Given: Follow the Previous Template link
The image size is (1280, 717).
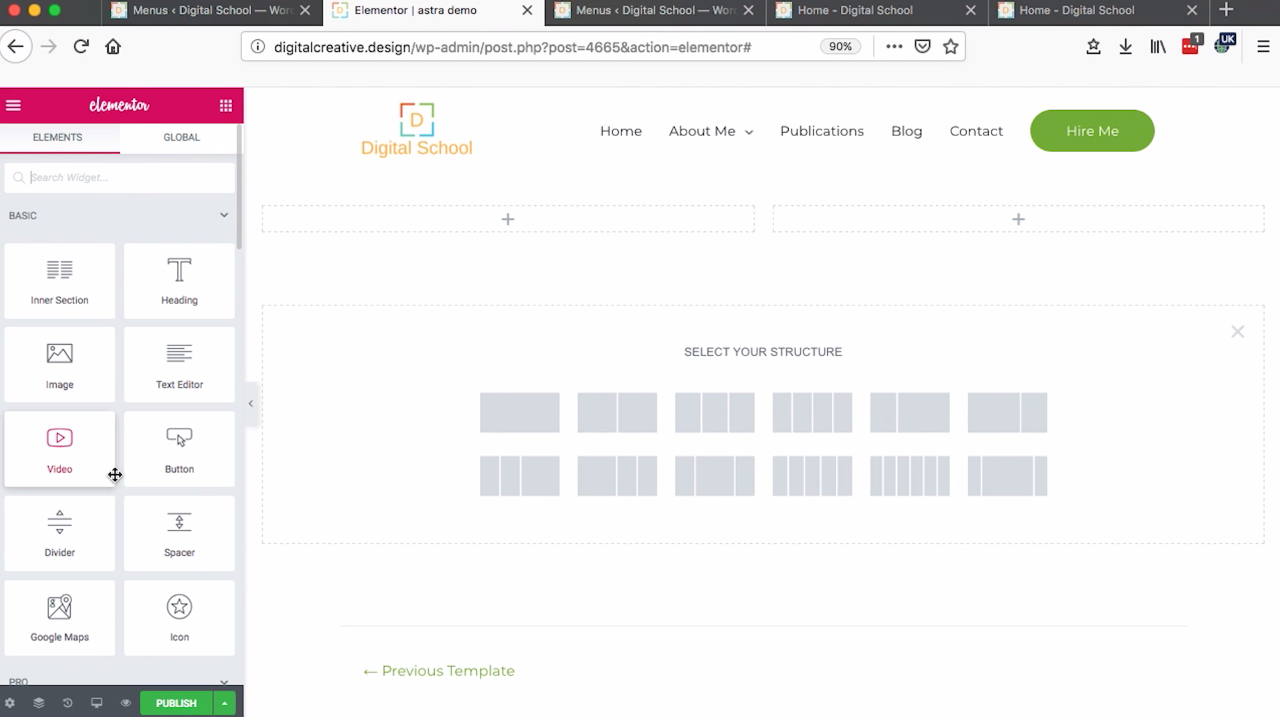Looking at the screenshot, I should click(x=438, y=671).
